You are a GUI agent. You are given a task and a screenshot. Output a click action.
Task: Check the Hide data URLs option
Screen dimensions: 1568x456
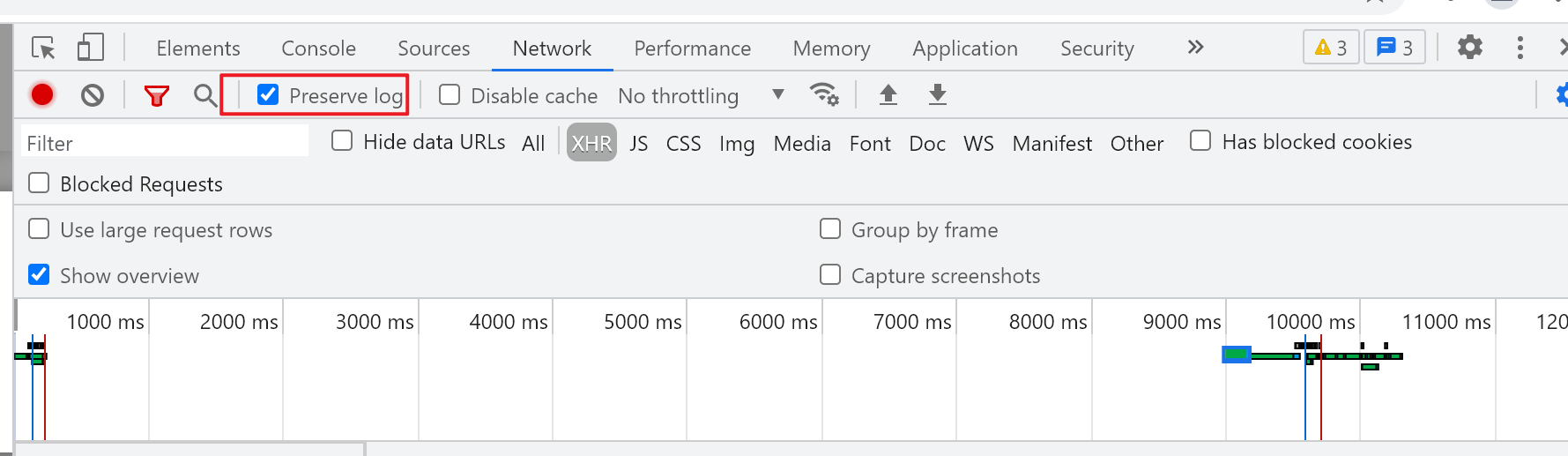(342, 141)
